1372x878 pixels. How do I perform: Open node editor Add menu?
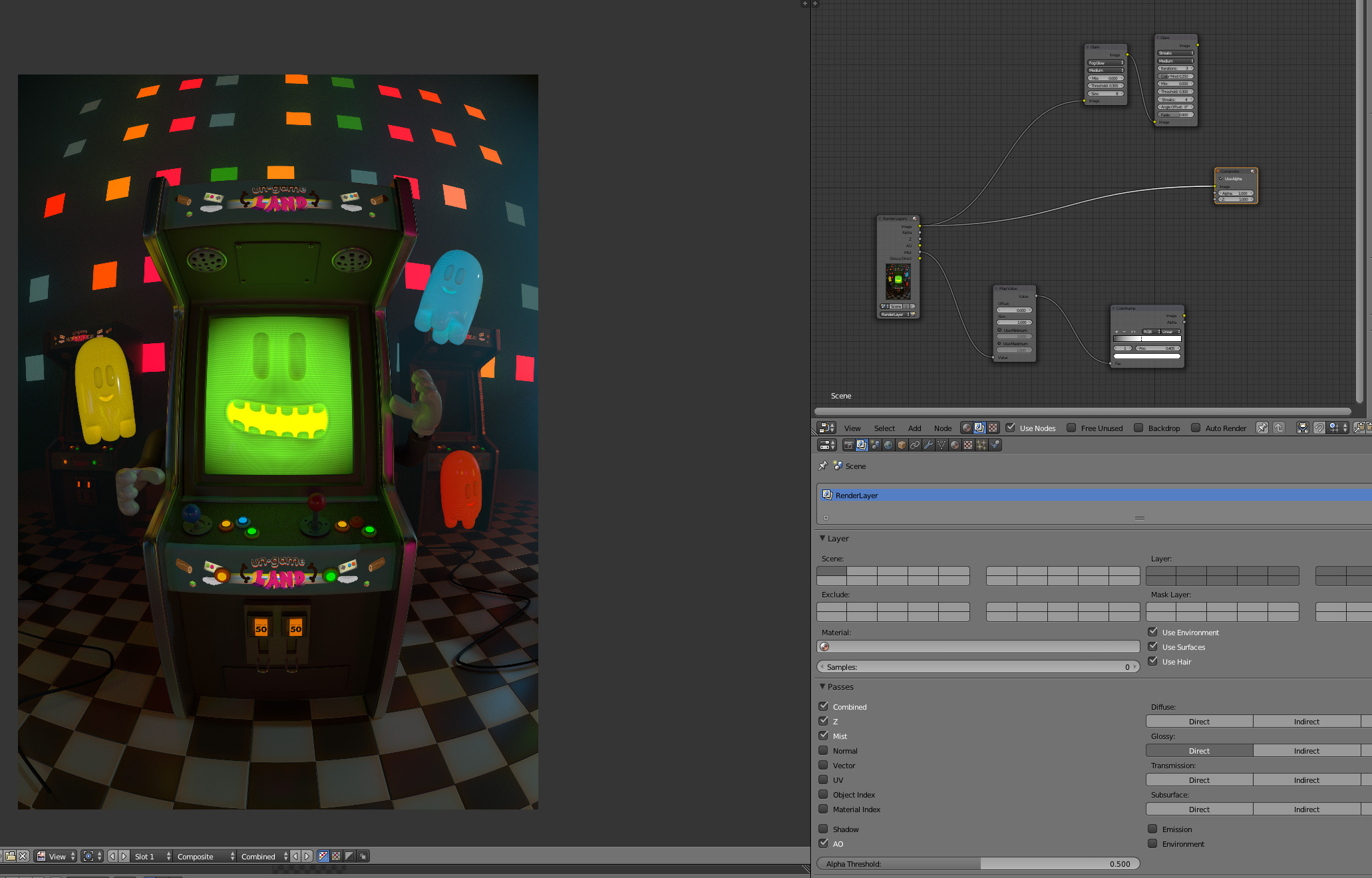(x=915, y=428)
